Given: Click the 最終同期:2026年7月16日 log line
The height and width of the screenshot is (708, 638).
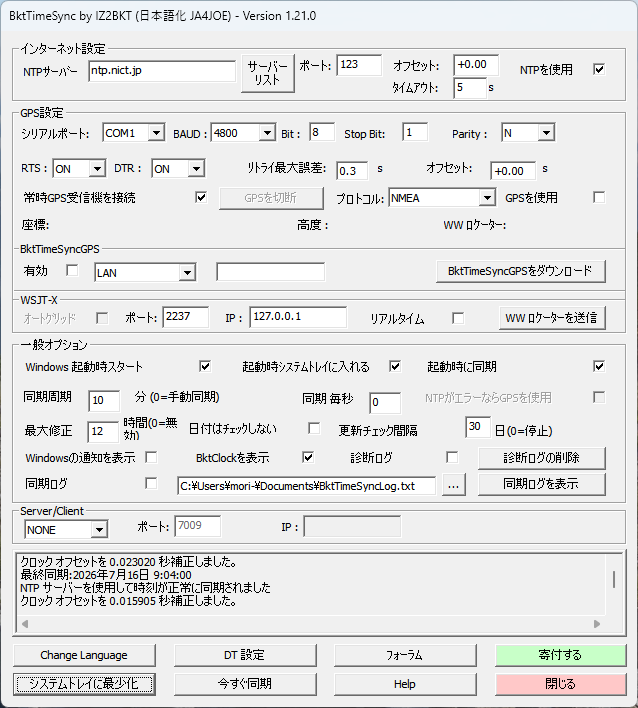Looking at the screenshot, I should (106, 575).
